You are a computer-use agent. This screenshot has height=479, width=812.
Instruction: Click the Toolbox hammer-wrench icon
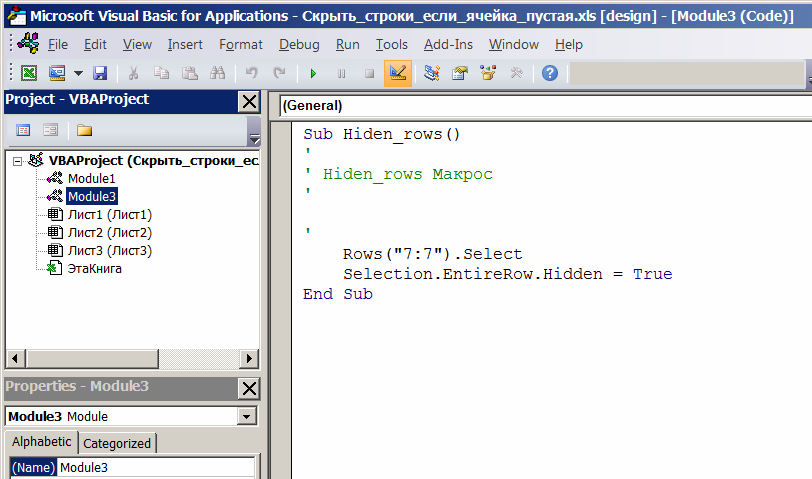point(516,73)
